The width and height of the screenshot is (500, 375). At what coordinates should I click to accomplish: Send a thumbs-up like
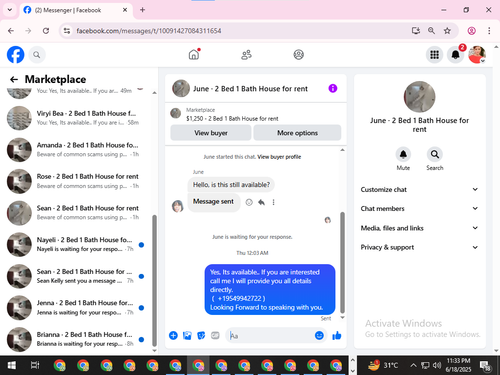[337, 335]
